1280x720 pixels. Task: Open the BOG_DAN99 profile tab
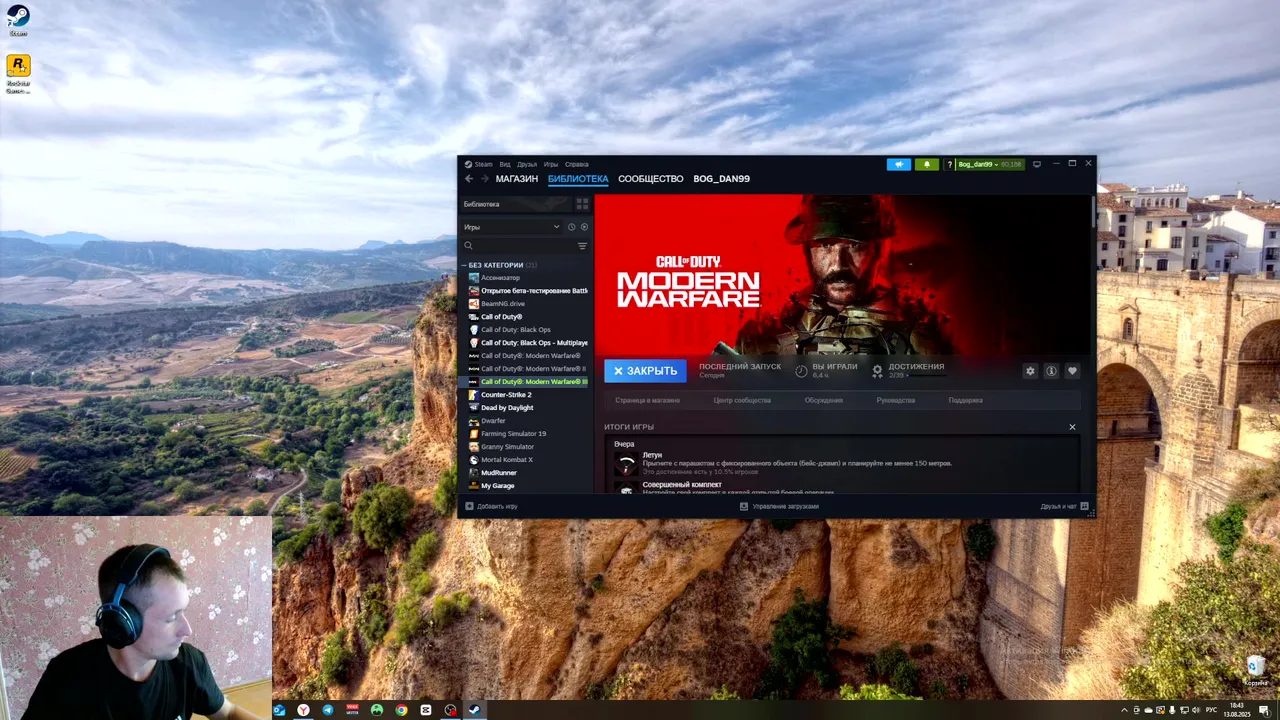722,179
